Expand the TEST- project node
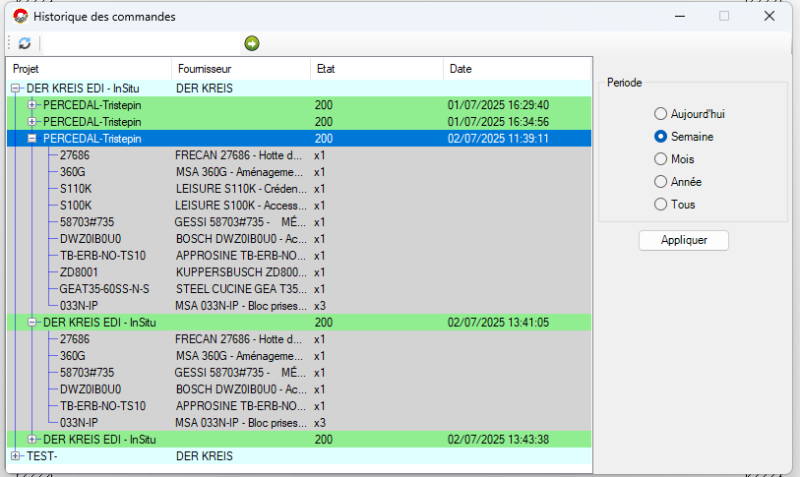The width and height of the screenshot is (800, 477). (16, 456)
